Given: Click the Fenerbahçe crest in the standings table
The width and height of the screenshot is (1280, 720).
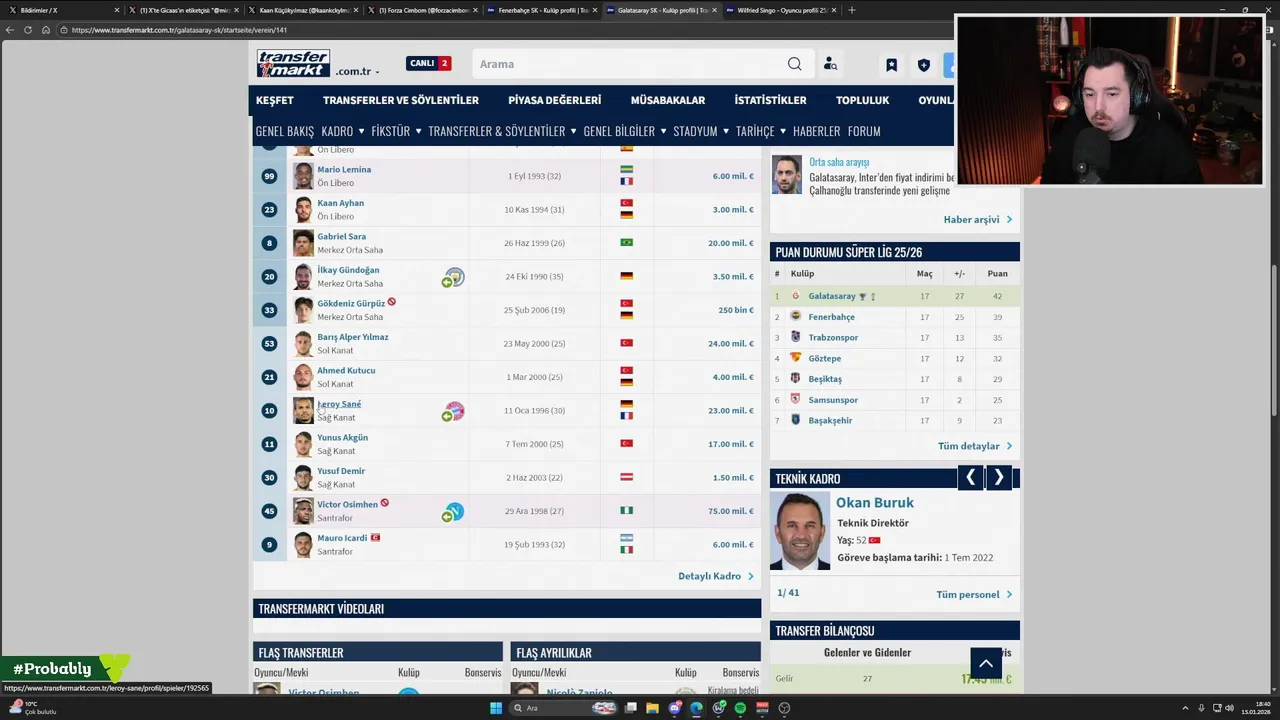Looking at the screenshot, I should click(x=796, y=316).
